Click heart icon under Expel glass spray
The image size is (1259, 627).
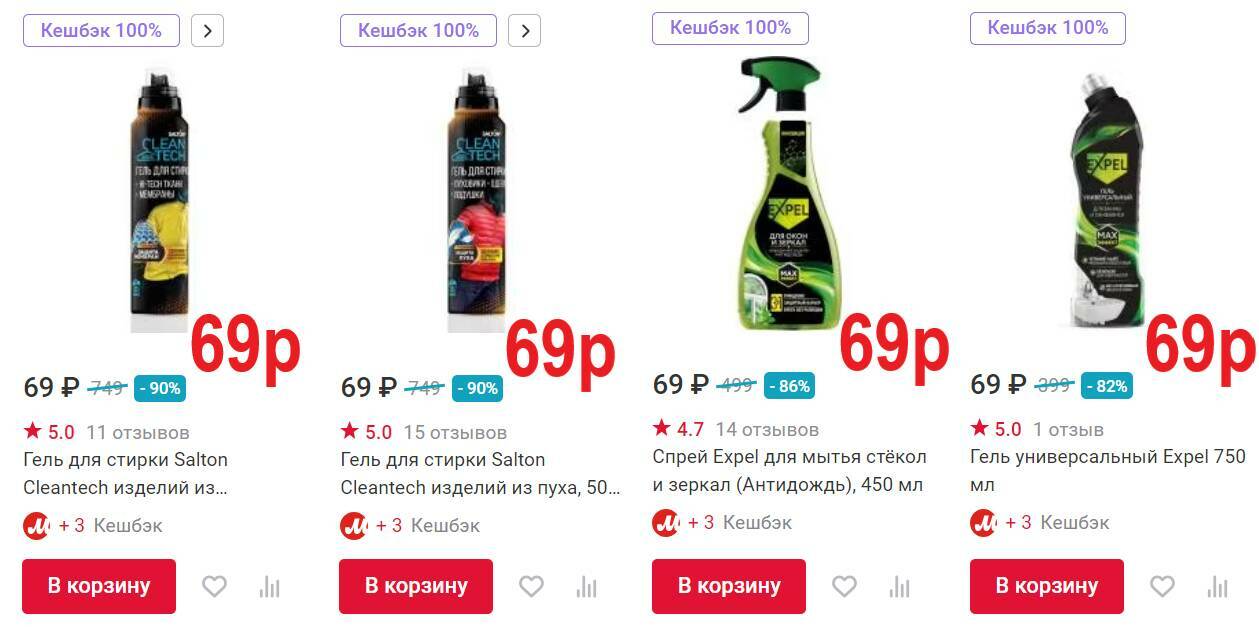tap(844, 586)
